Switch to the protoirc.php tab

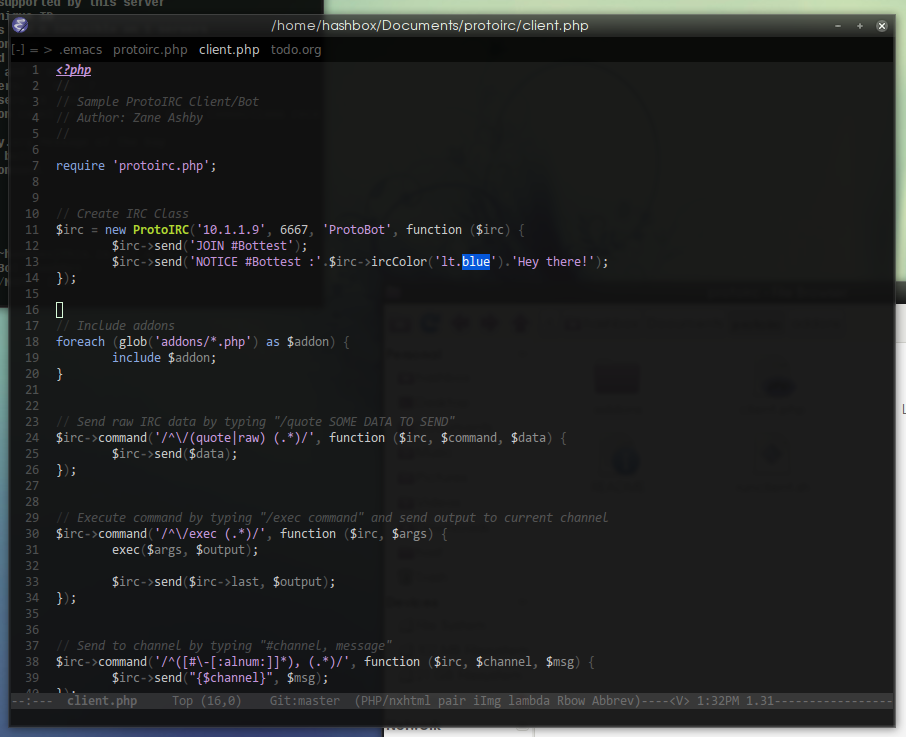[x=150, y=50]
